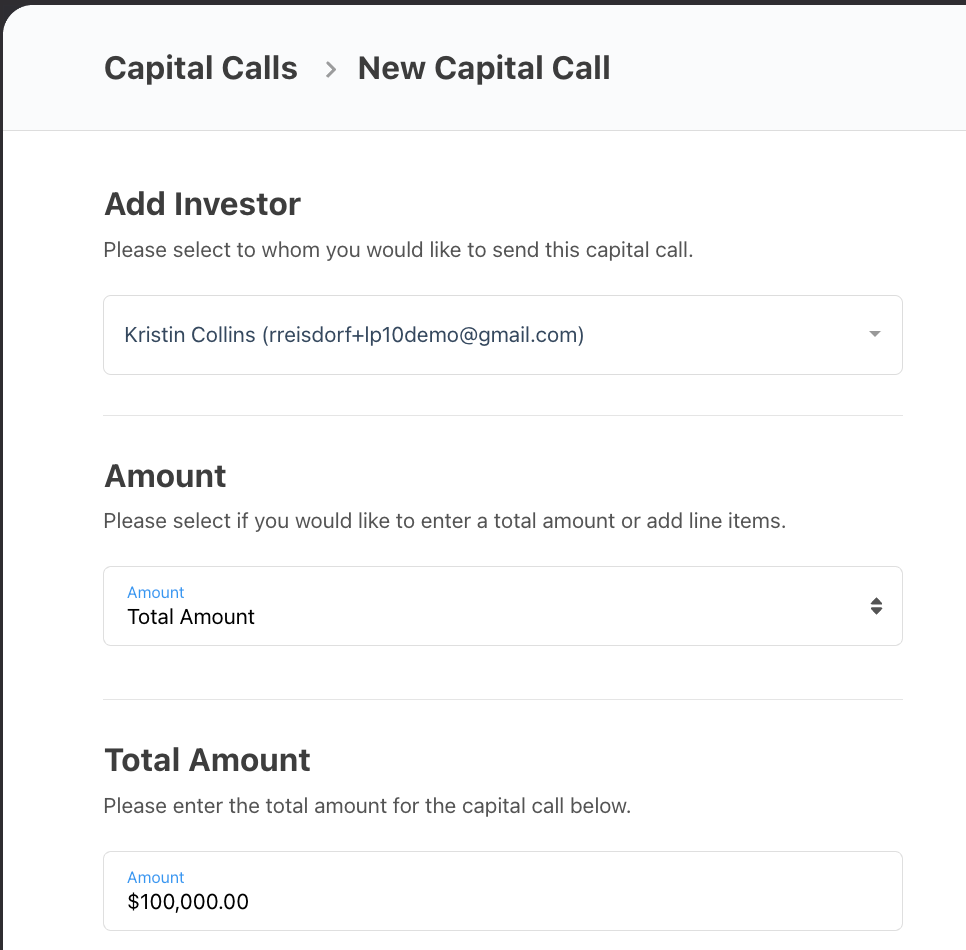Click the breadcrumb chevron separator icon

tap(329, 69)
